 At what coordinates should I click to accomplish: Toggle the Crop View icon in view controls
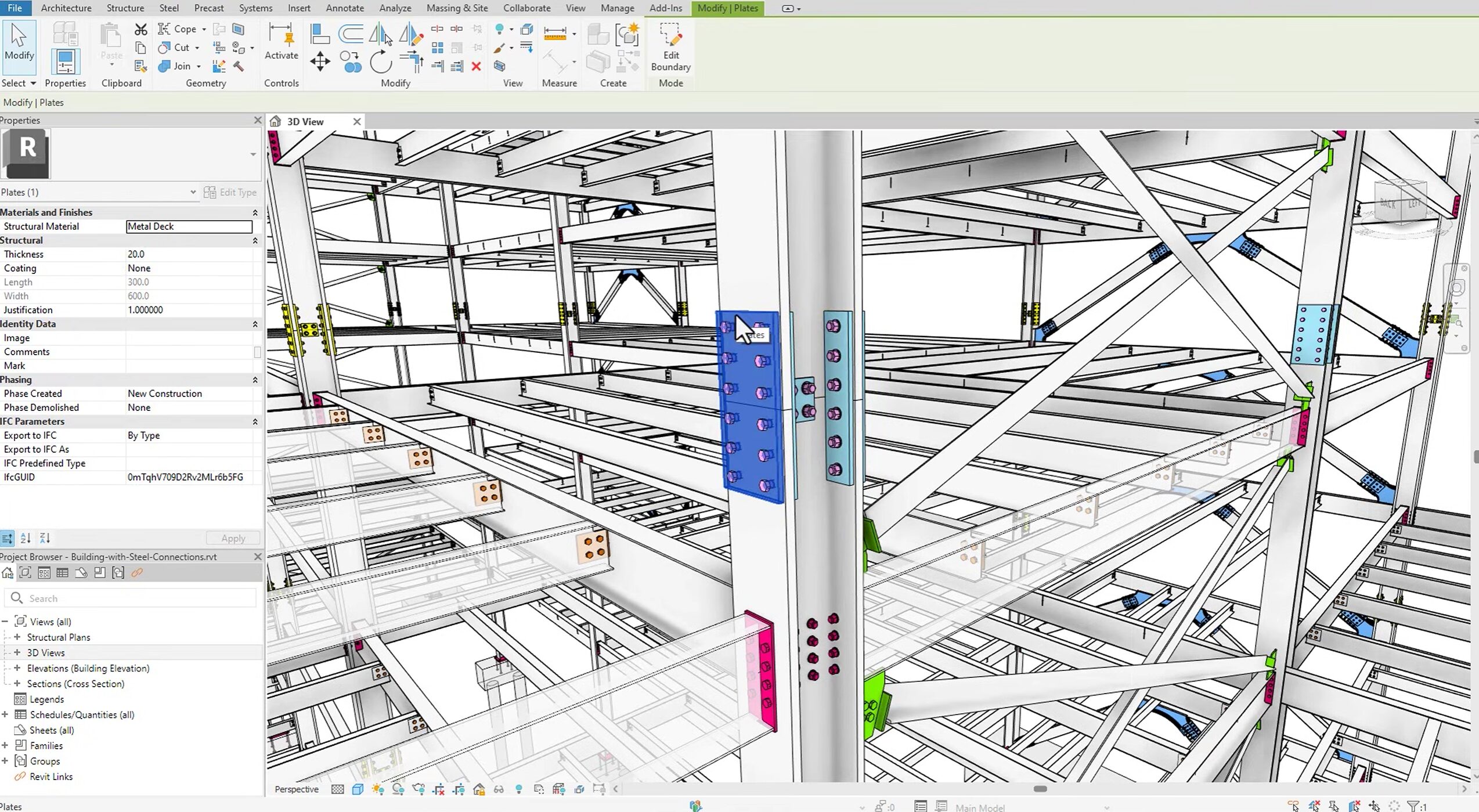point(439,789)
